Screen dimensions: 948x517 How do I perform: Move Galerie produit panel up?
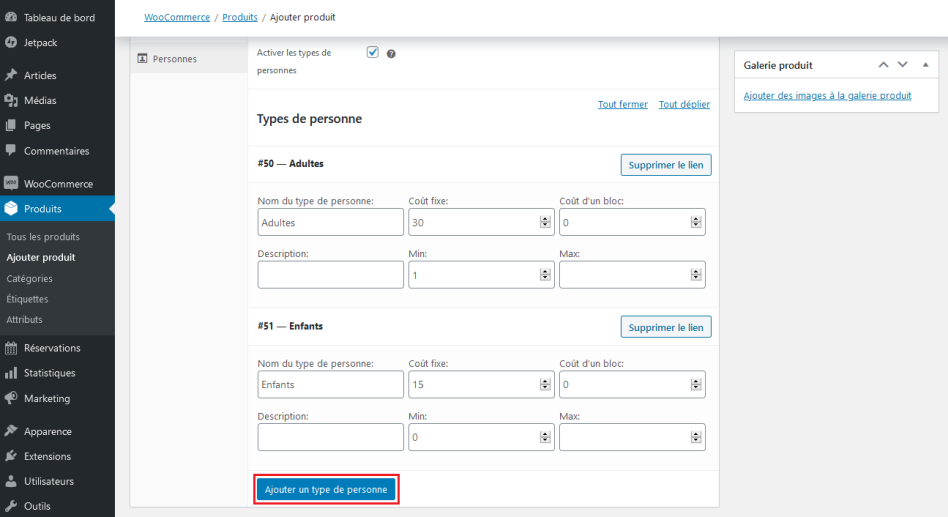tap(883, 65)
